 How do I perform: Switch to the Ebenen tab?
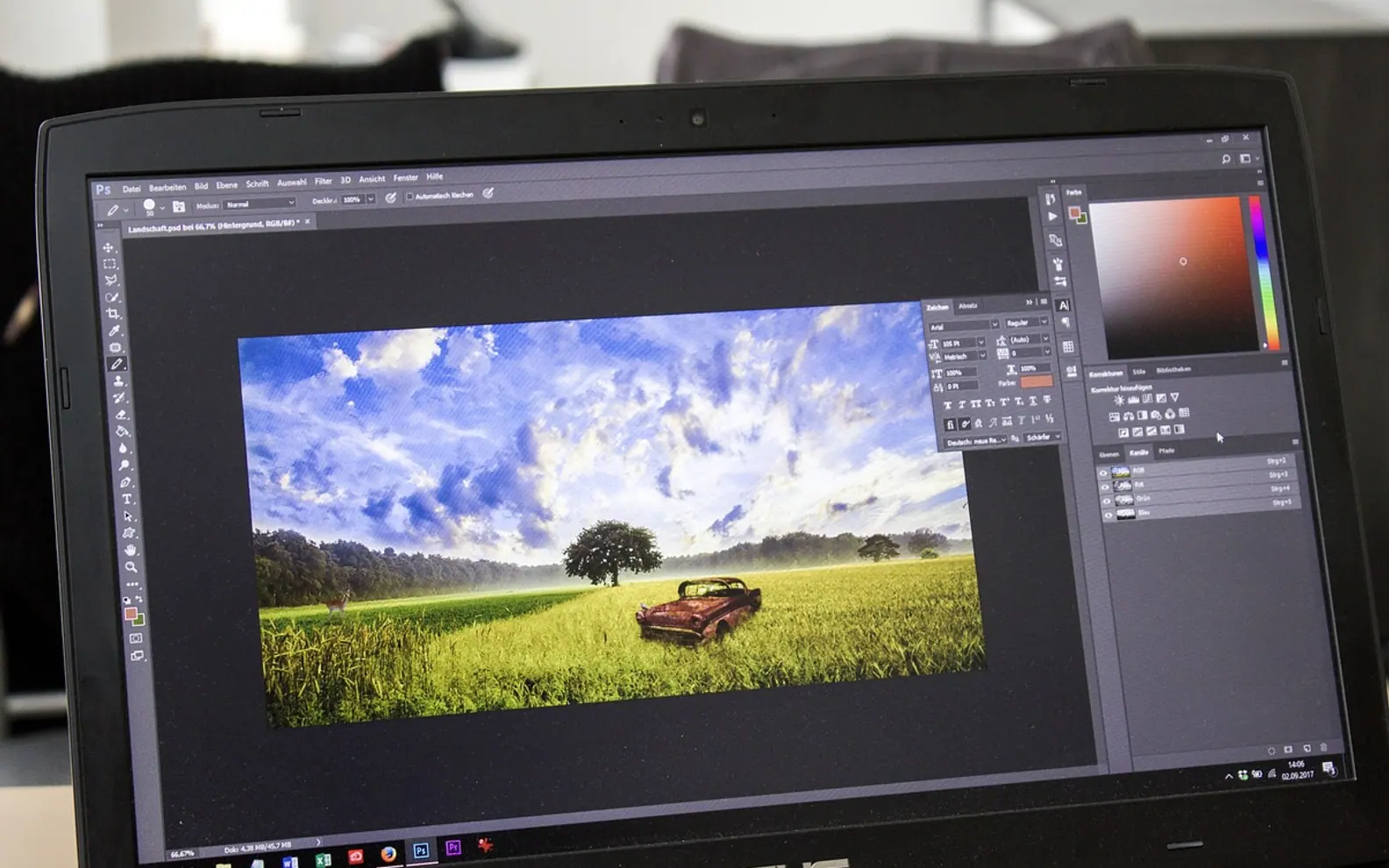point(1109,454)
